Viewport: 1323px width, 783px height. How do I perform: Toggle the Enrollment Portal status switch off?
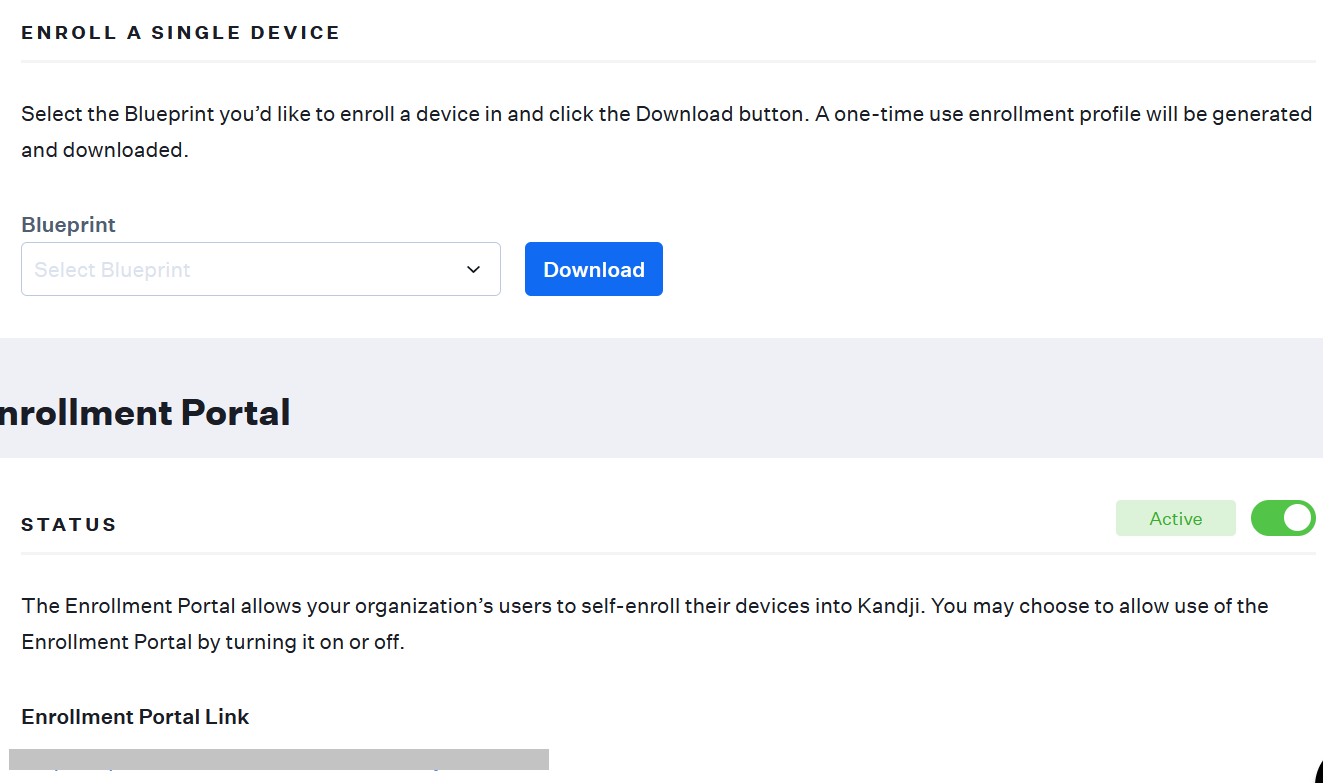pos(1283,518)
